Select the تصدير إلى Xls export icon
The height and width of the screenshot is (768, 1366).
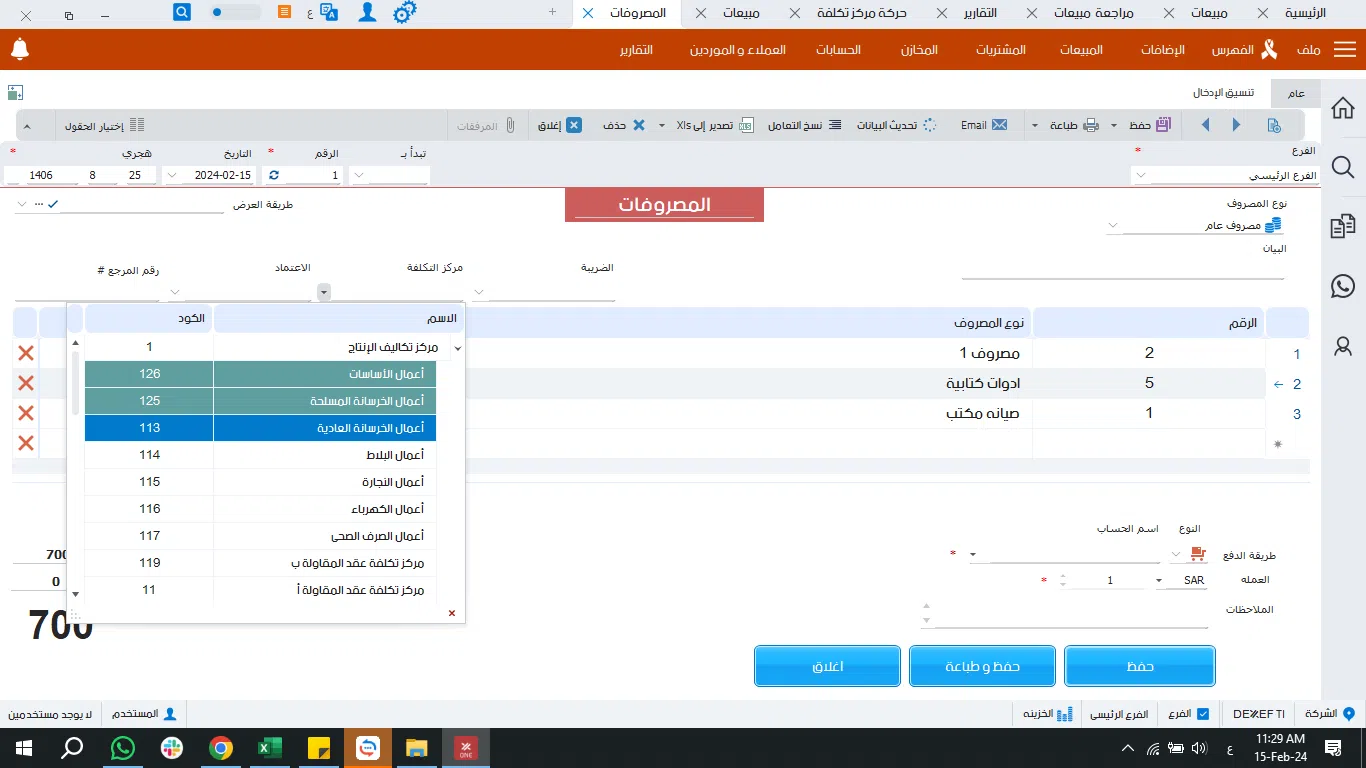tap(748, 124)
